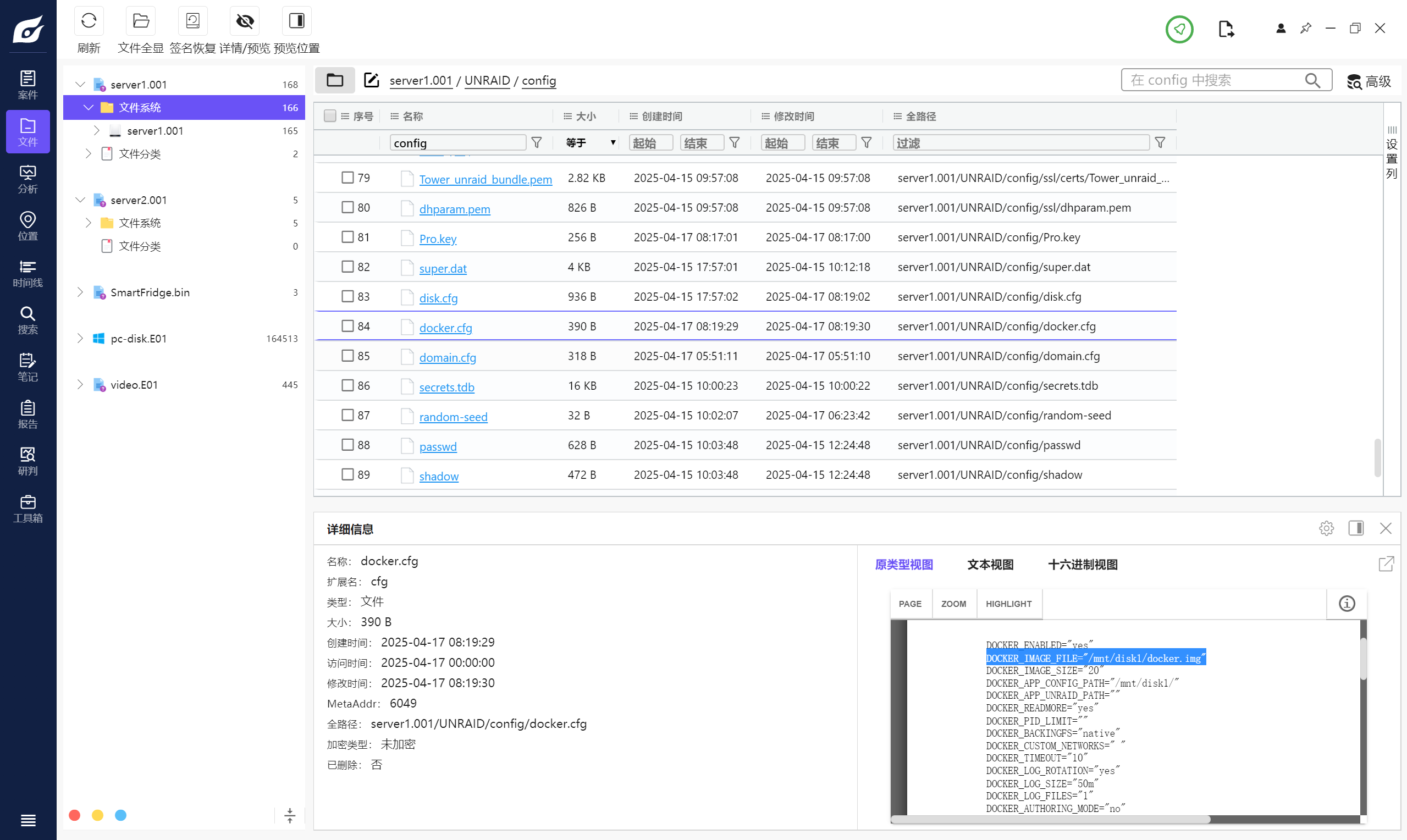Collapse the server1.001 tree node

coord(80,84)
